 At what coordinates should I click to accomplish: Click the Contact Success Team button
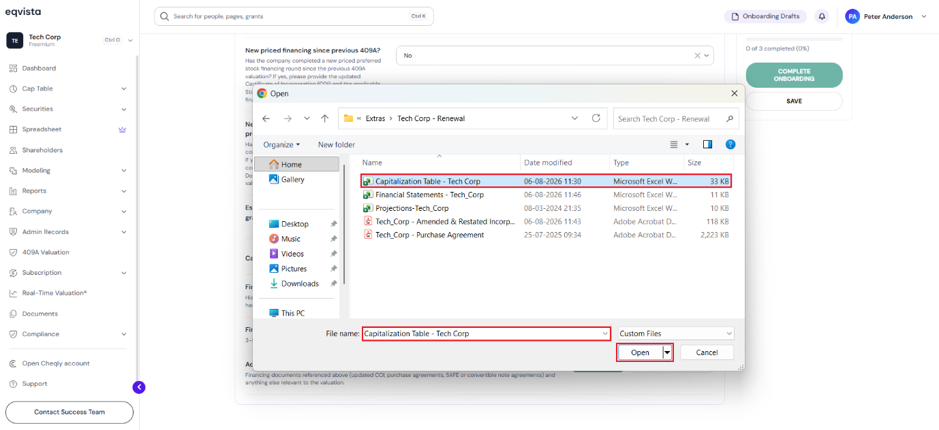[69, 412]
